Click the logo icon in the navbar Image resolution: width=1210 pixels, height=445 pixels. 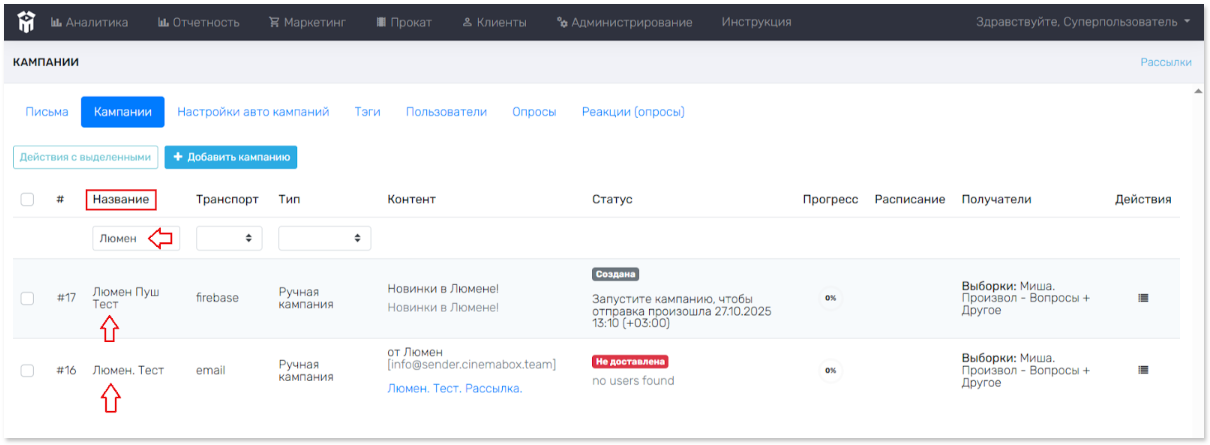23,21
